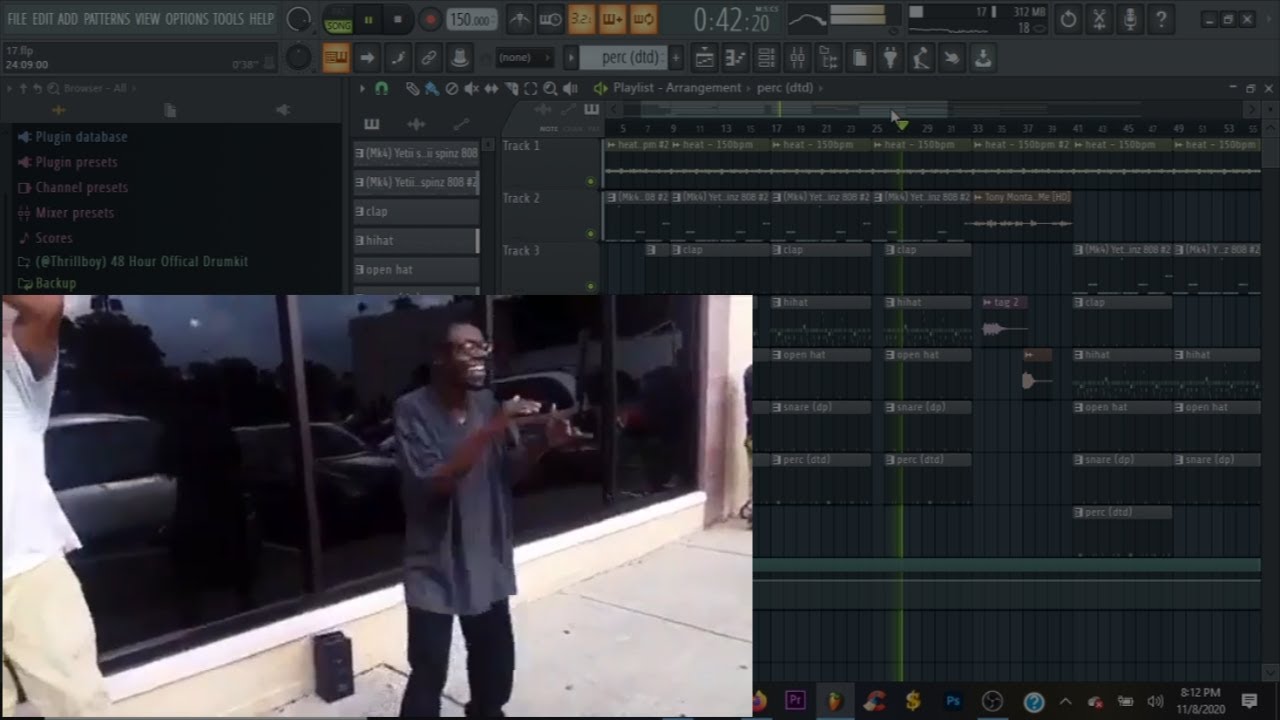This screenshot has height=720, width=1280.
Task: Open the playlist menu arrow
Action: pyautogui.click(x=362, y=88)
